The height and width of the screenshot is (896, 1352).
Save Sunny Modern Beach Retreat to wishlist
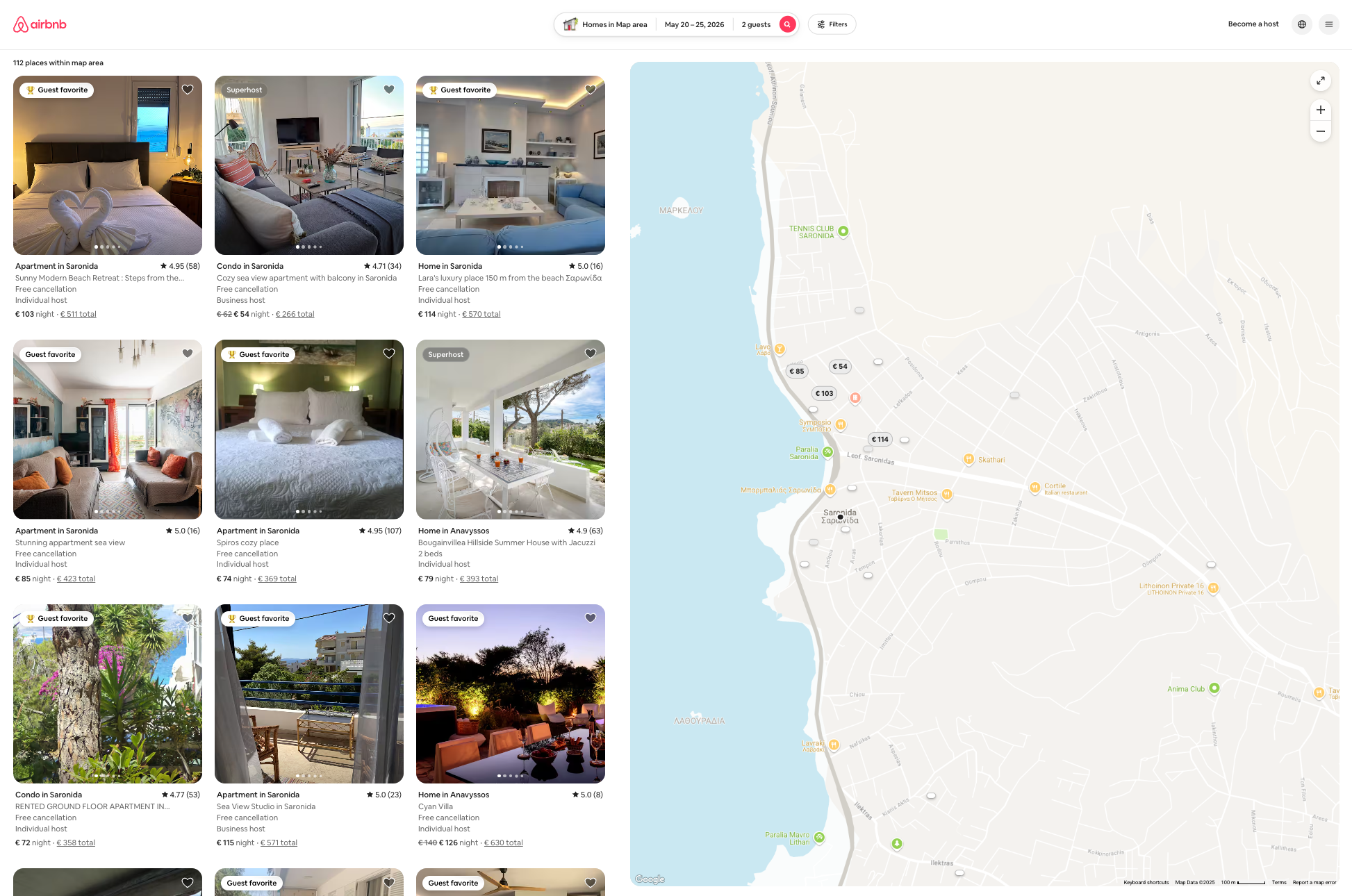188,90
